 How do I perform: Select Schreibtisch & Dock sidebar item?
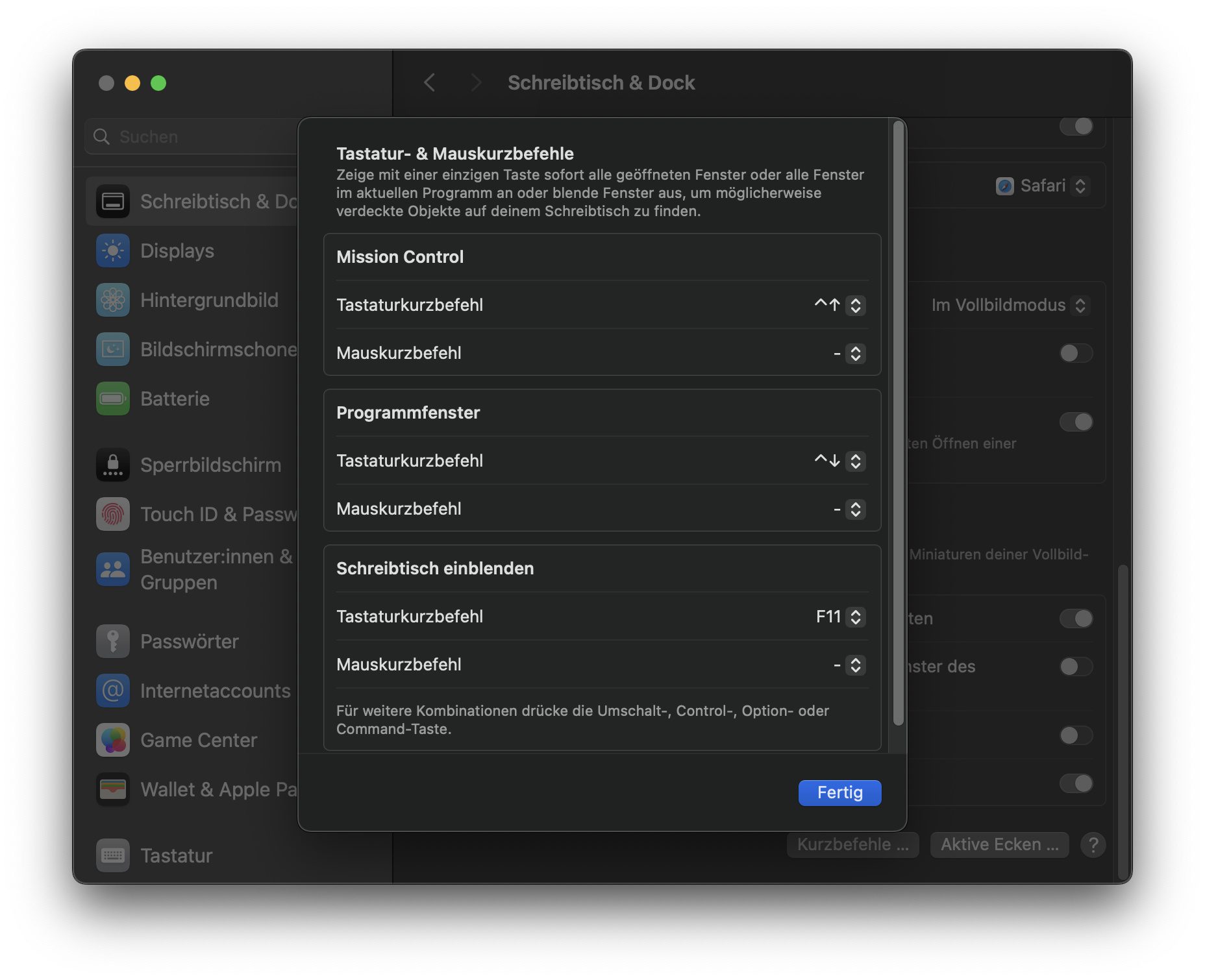coord(195,202)
